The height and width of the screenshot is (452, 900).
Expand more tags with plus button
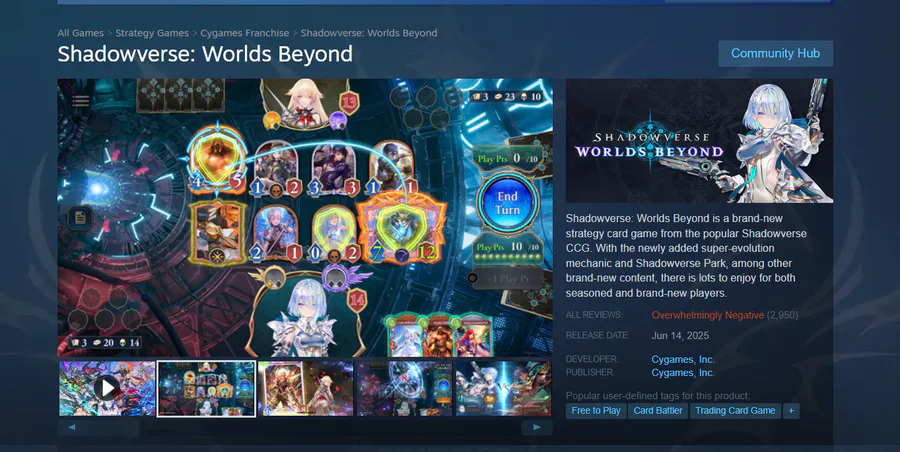791,411
